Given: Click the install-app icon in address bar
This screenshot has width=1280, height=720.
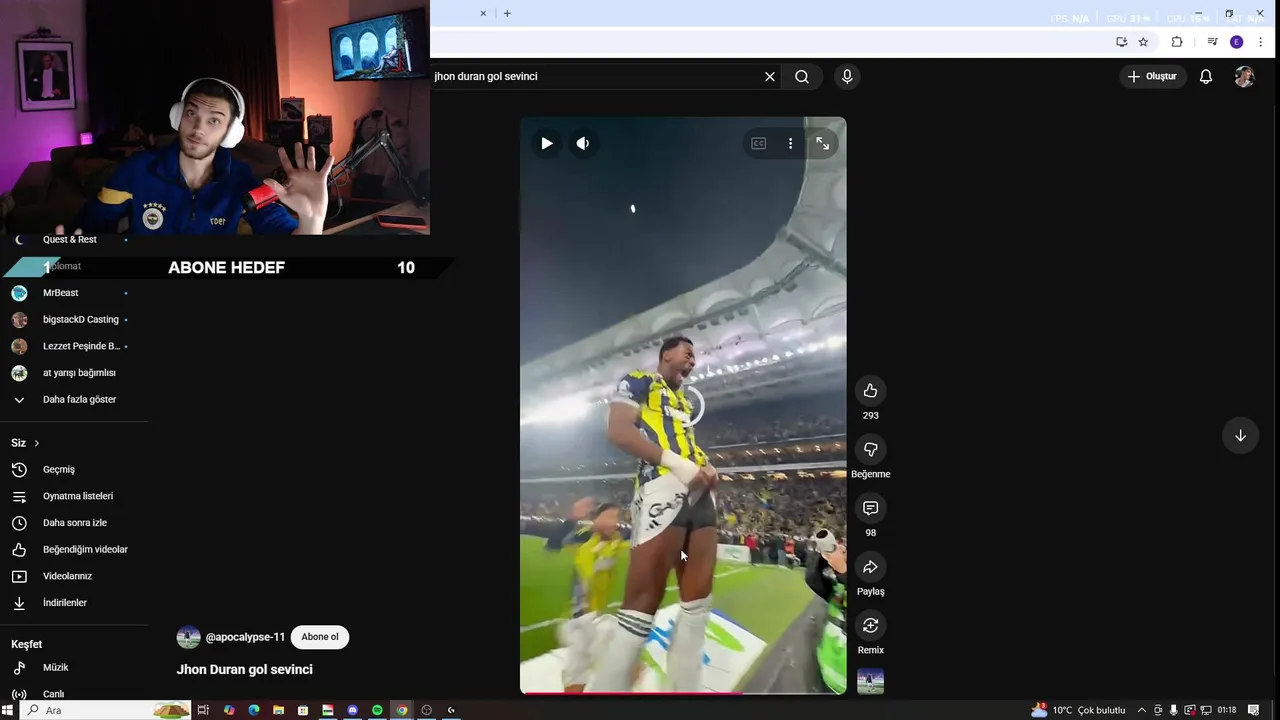Looking at the screenshot, I should 1121,42.
